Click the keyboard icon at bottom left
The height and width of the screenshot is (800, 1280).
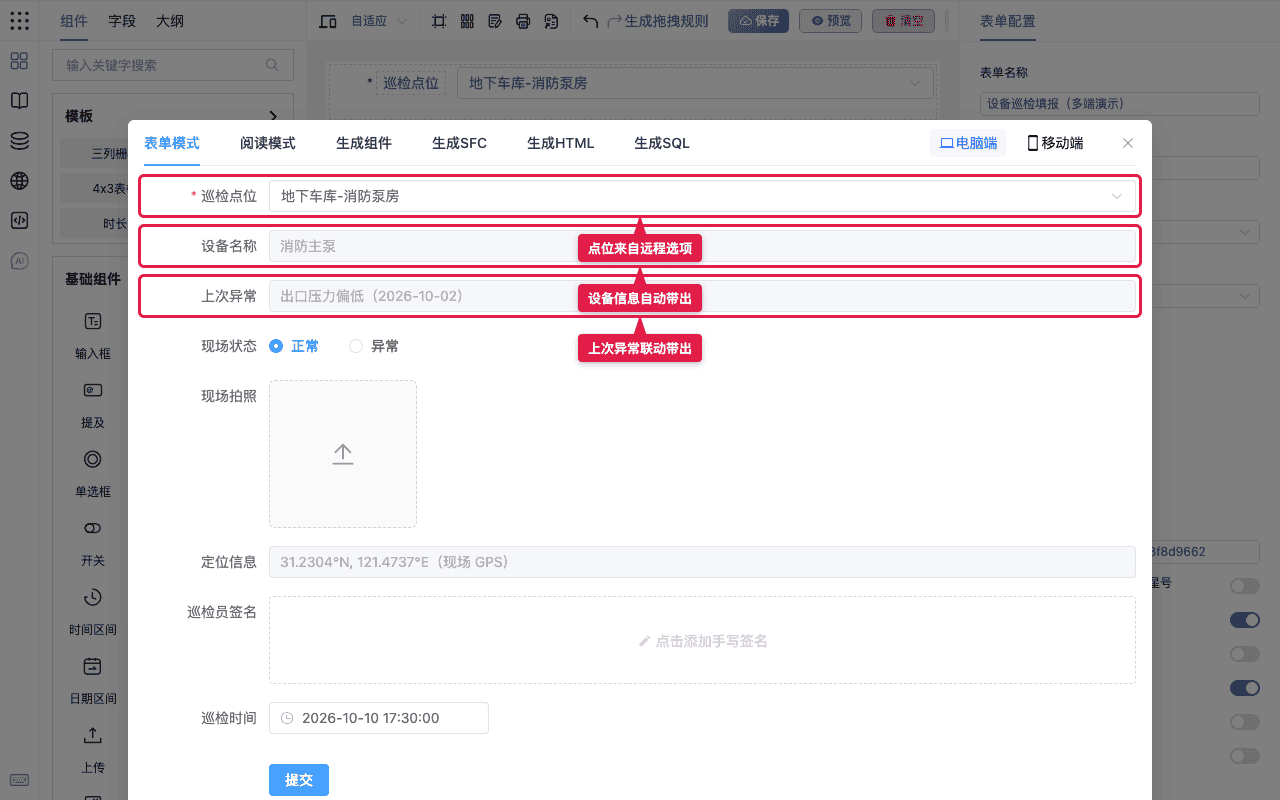coord(19,780)
